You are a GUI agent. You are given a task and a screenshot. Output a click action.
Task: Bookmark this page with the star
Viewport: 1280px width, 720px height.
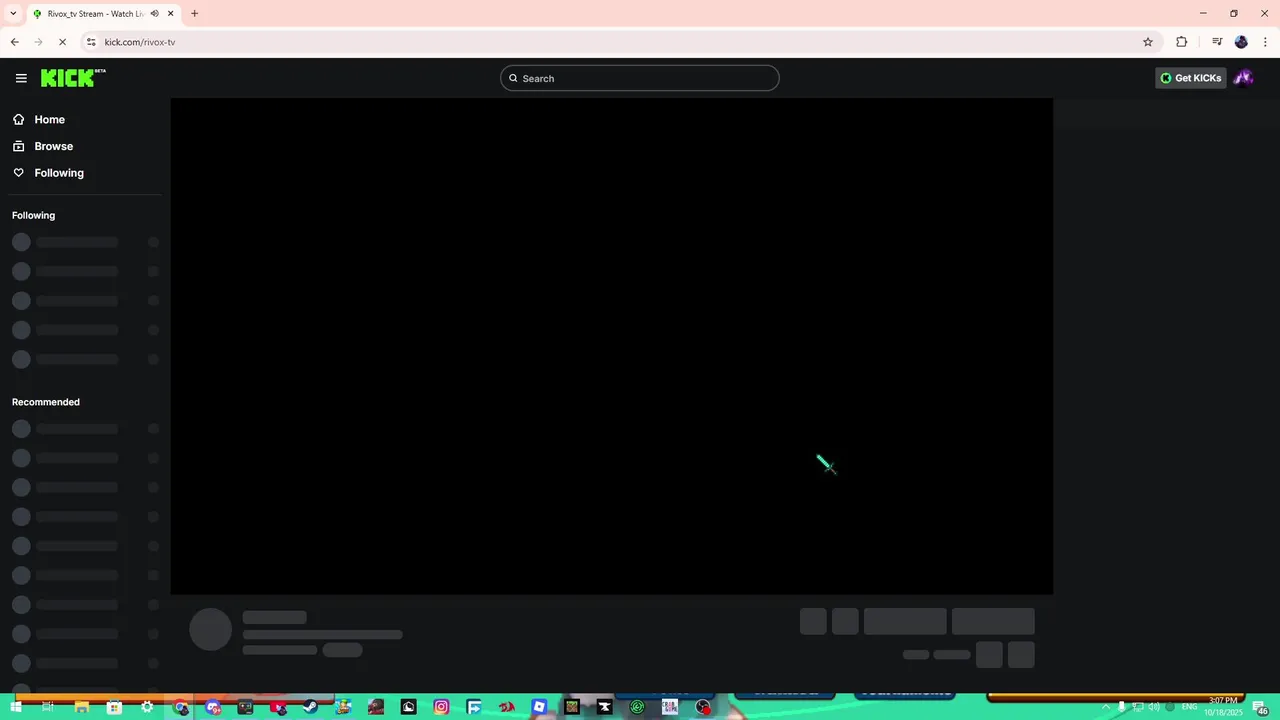(x=1148, y=42)
